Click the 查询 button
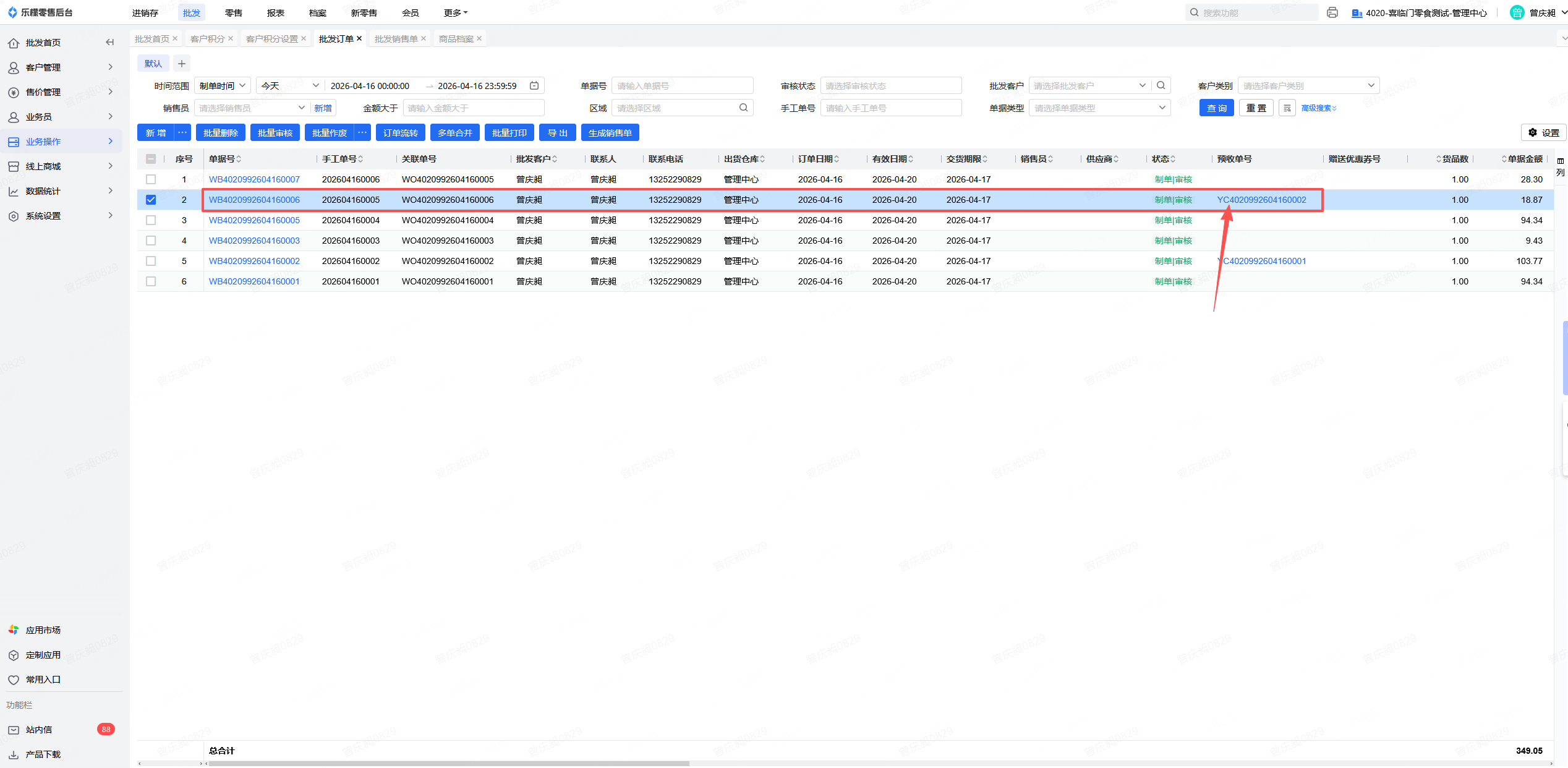 pyautogui.click(x=1216, y=108)
